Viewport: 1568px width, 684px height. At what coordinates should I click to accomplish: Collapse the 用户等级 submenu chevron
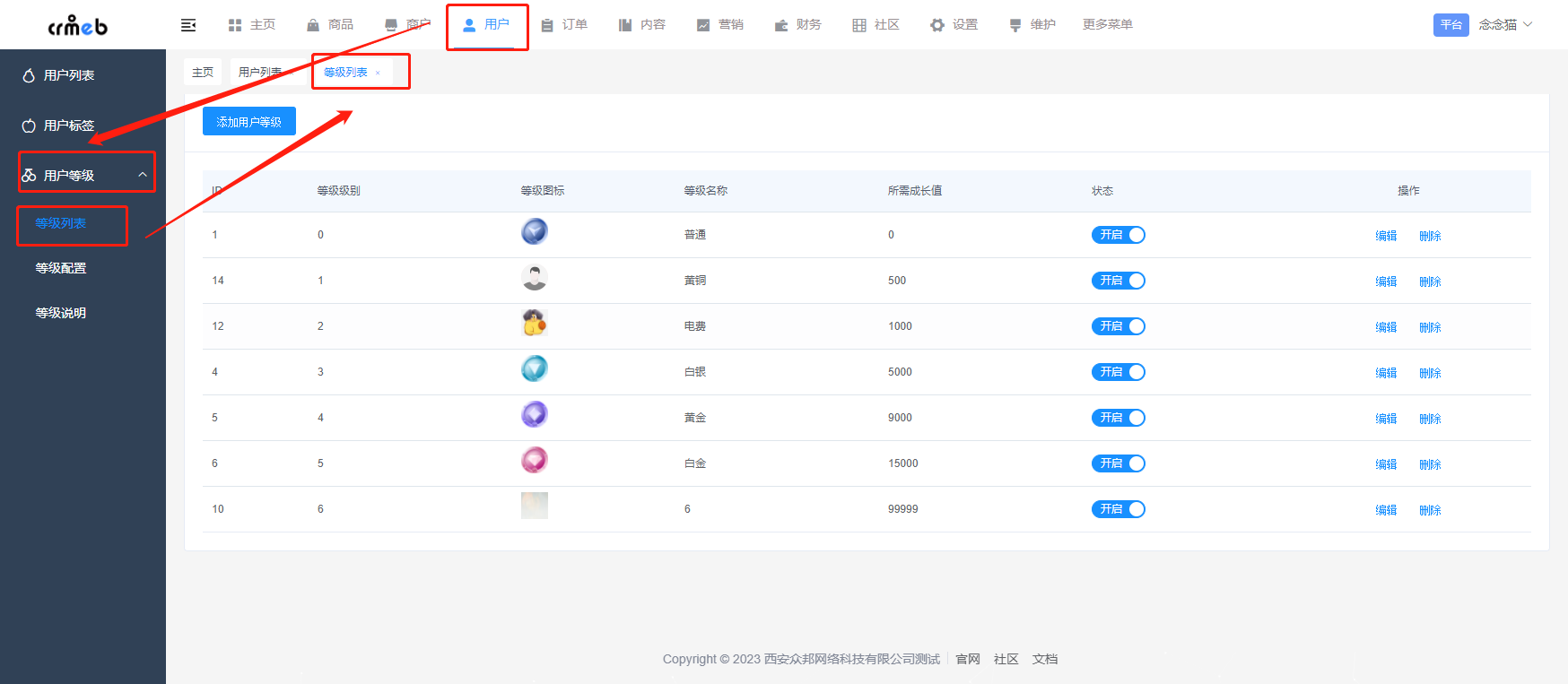click(143, 175)
